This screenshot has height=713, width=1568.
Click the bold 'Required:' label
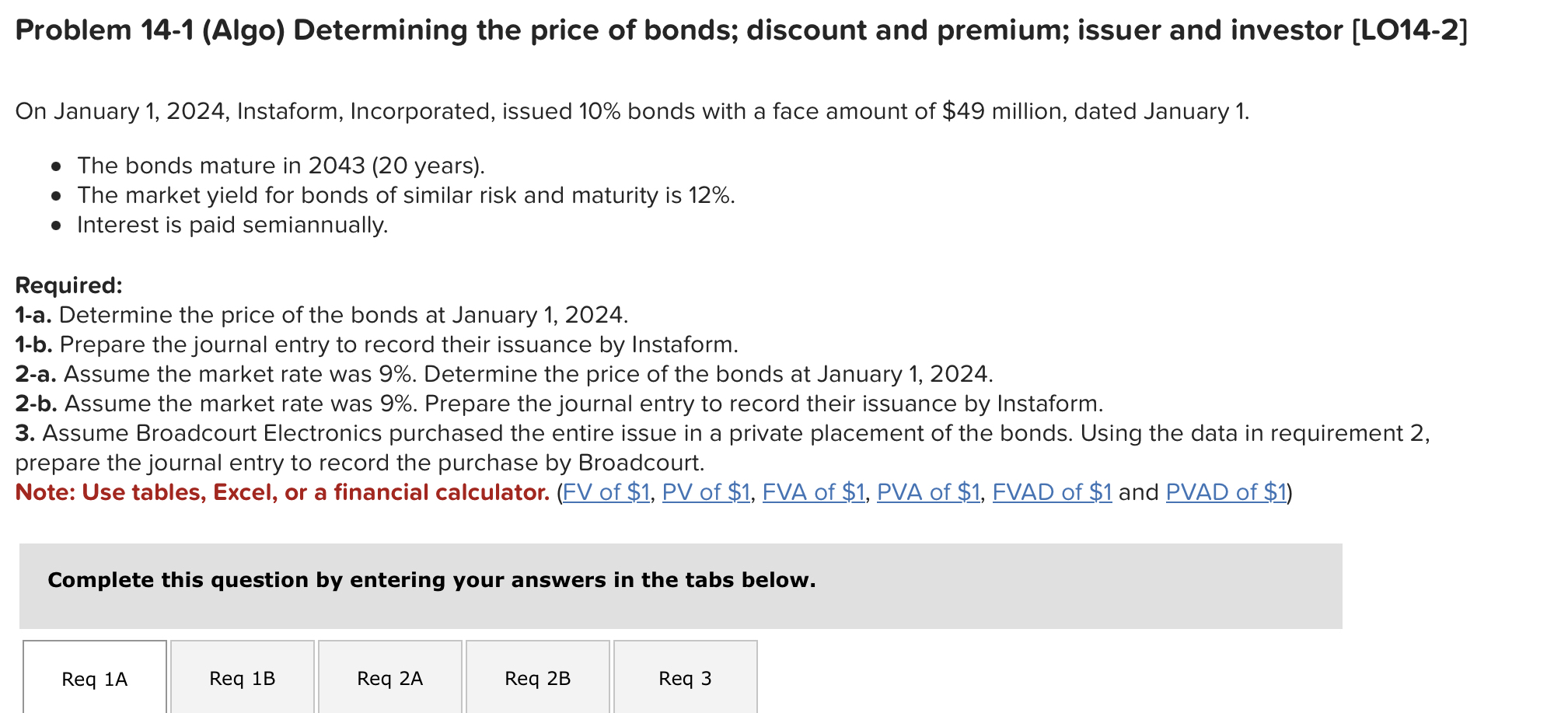69,285
